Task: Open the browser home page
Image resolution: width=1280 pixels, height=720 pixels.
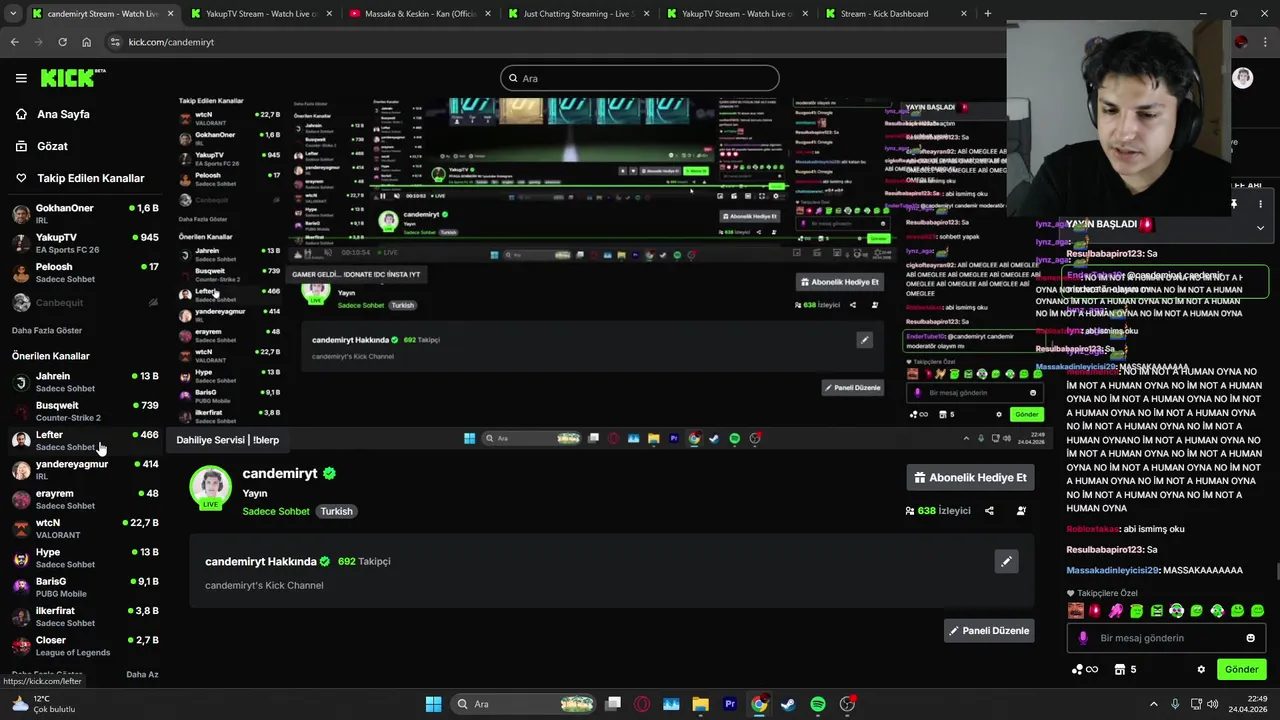Action: tap(87, 42)
